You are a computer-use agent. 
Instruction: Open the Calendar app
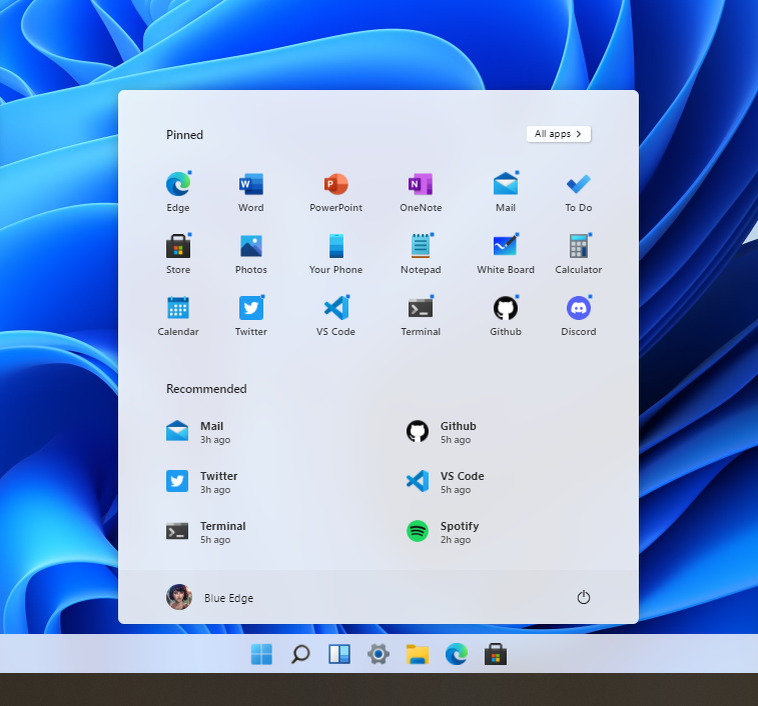coord(178,315)
